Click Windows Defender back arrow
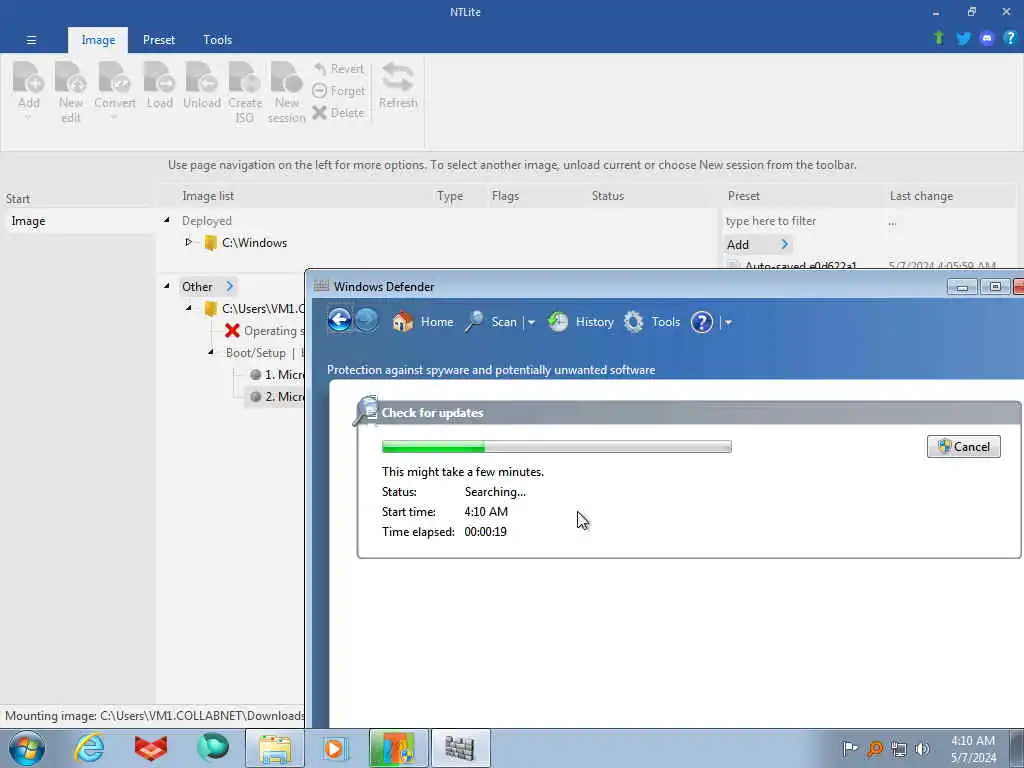Image resolution: width=1024 pixels, height=768 pixels. point(340,320)
